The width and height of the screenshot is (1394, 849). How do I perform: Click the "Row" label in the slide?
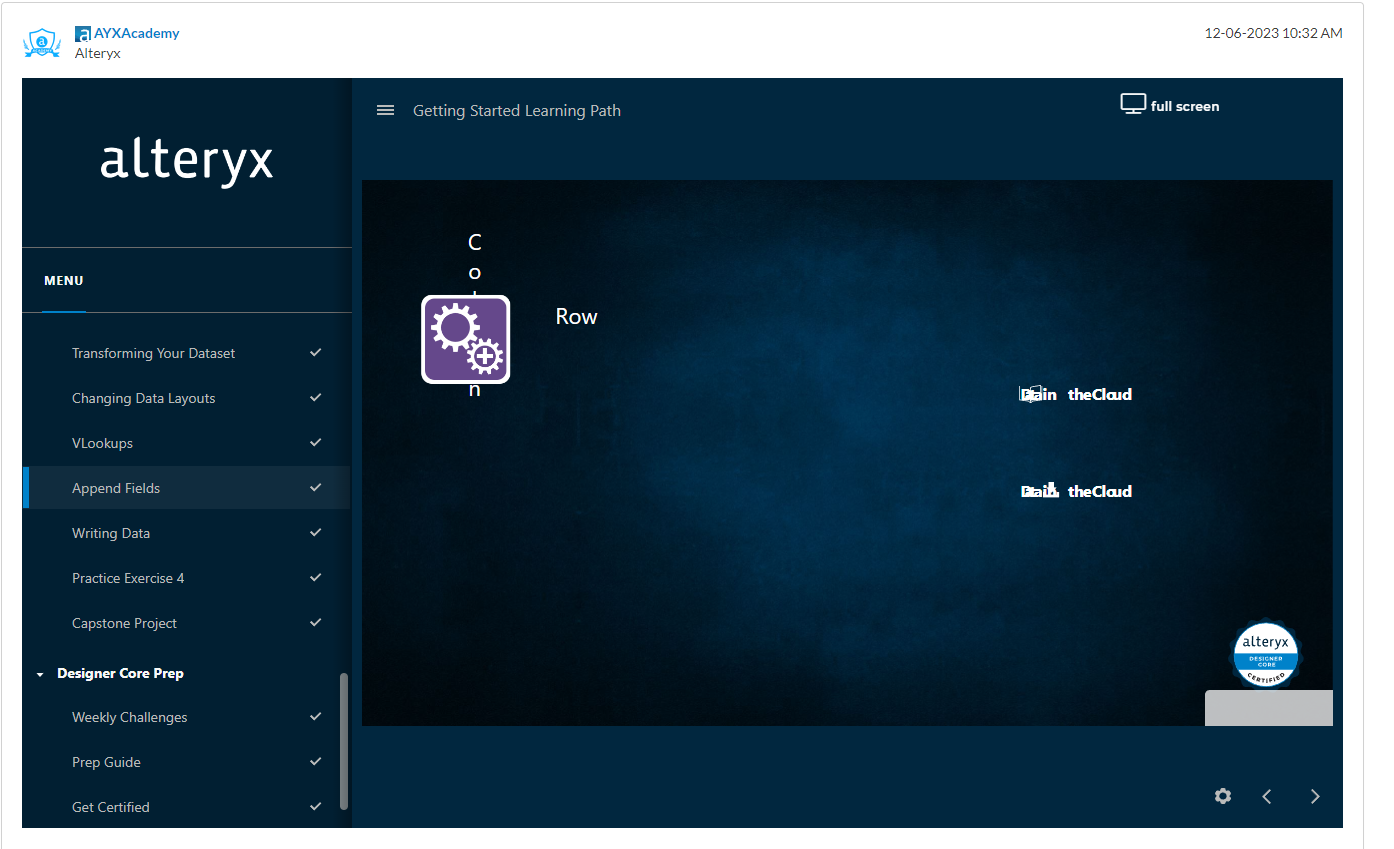pos(577,317)
